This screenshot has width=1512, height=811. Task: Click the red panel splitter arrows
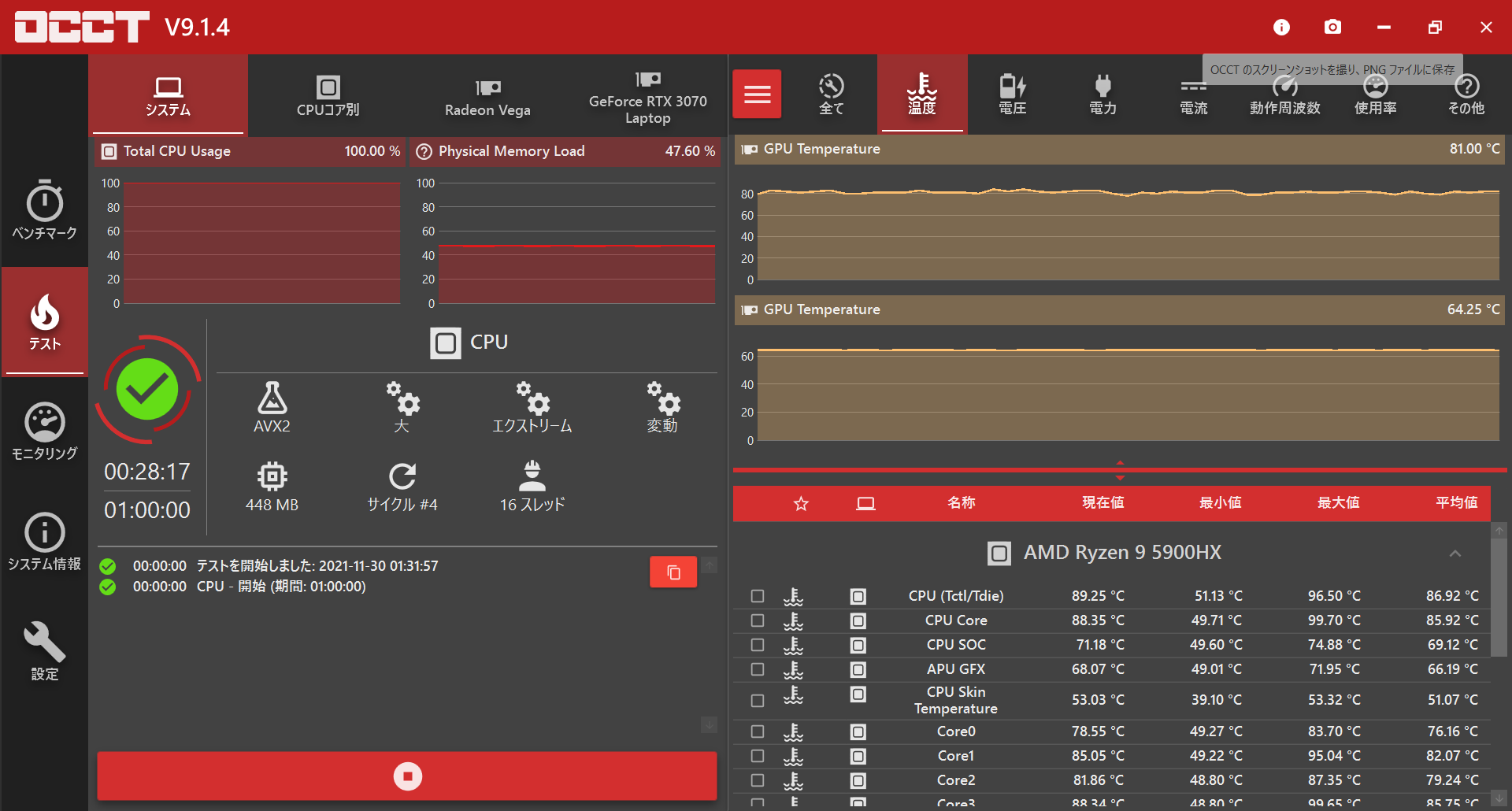click(x=1120, y=470)
